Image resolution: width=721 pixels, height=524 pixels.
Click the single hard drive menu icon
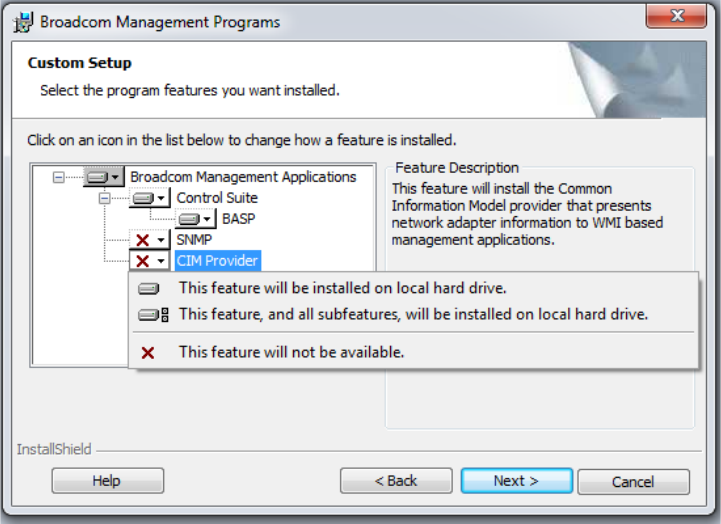tap(149, 288)
